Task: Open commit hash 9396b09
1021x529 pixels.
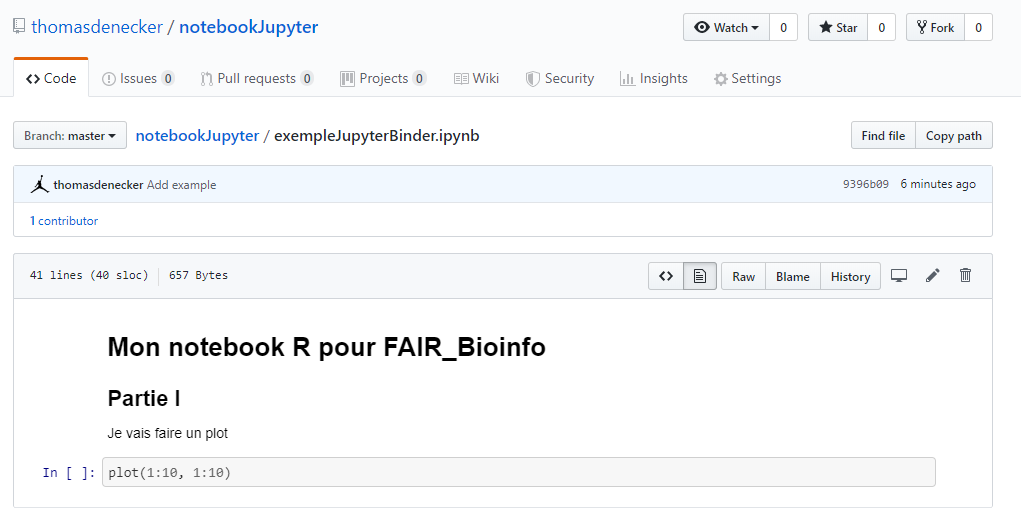Action: [865, 184]
